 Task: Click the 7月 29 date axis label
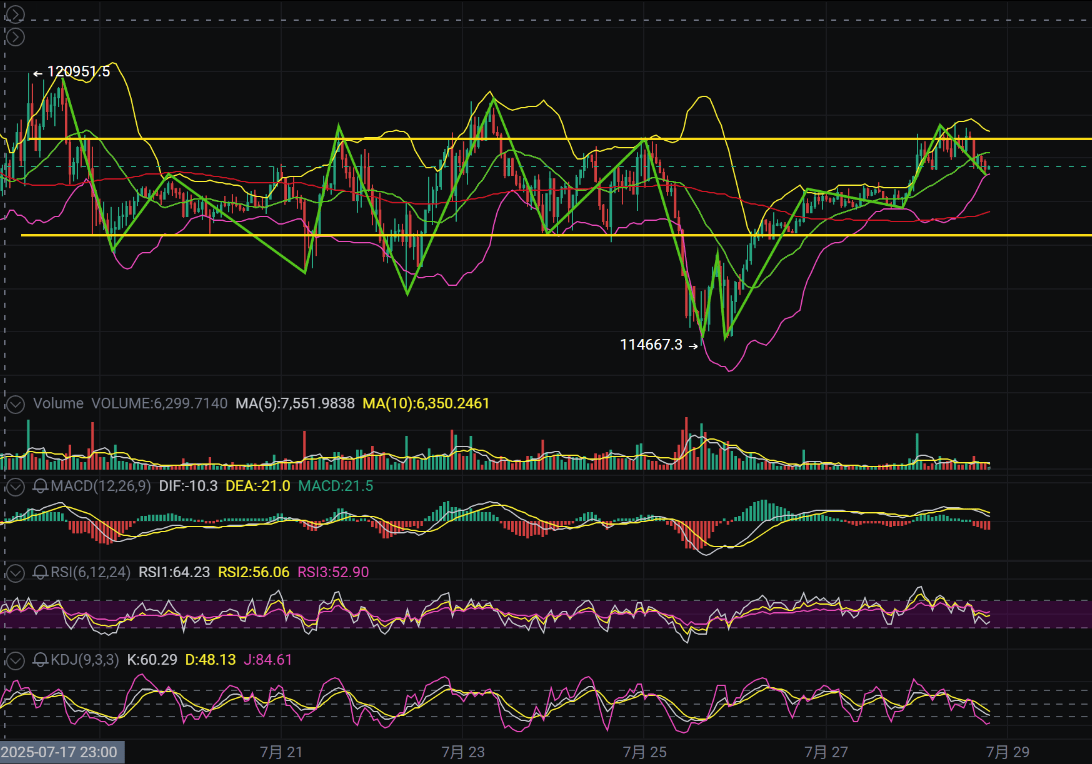click(x=1007, y=752)
